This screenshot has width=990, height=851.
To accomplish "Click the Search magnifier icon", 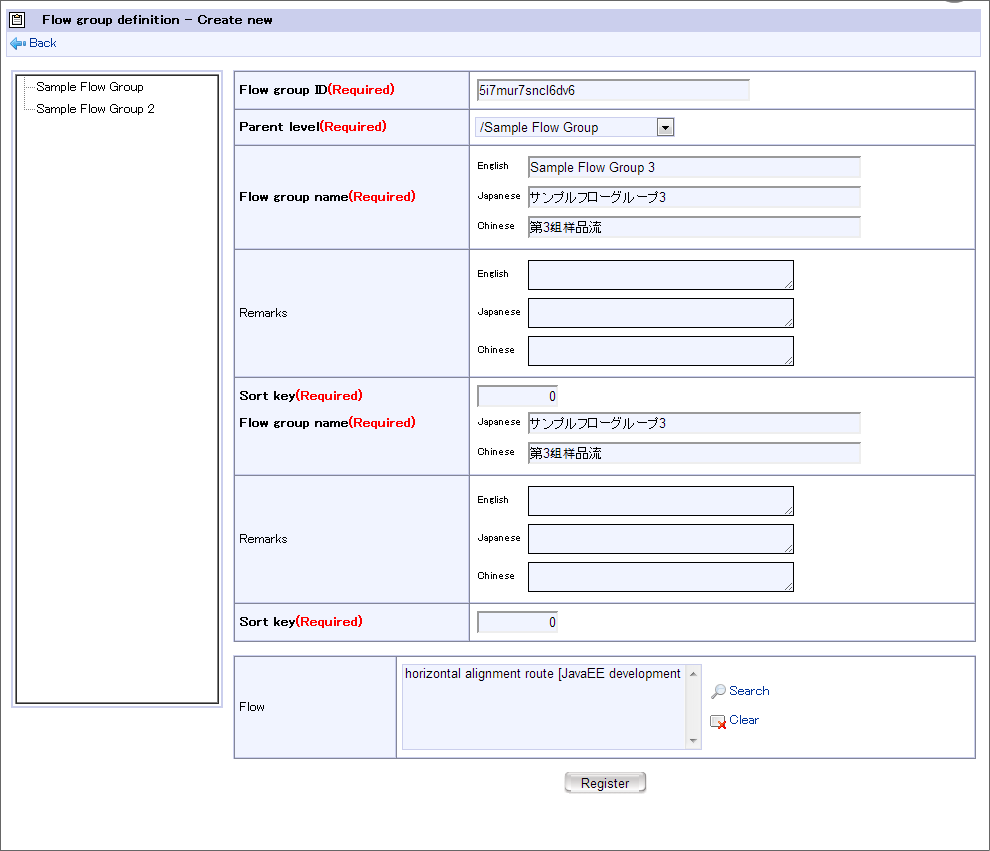I will (718, 691).
